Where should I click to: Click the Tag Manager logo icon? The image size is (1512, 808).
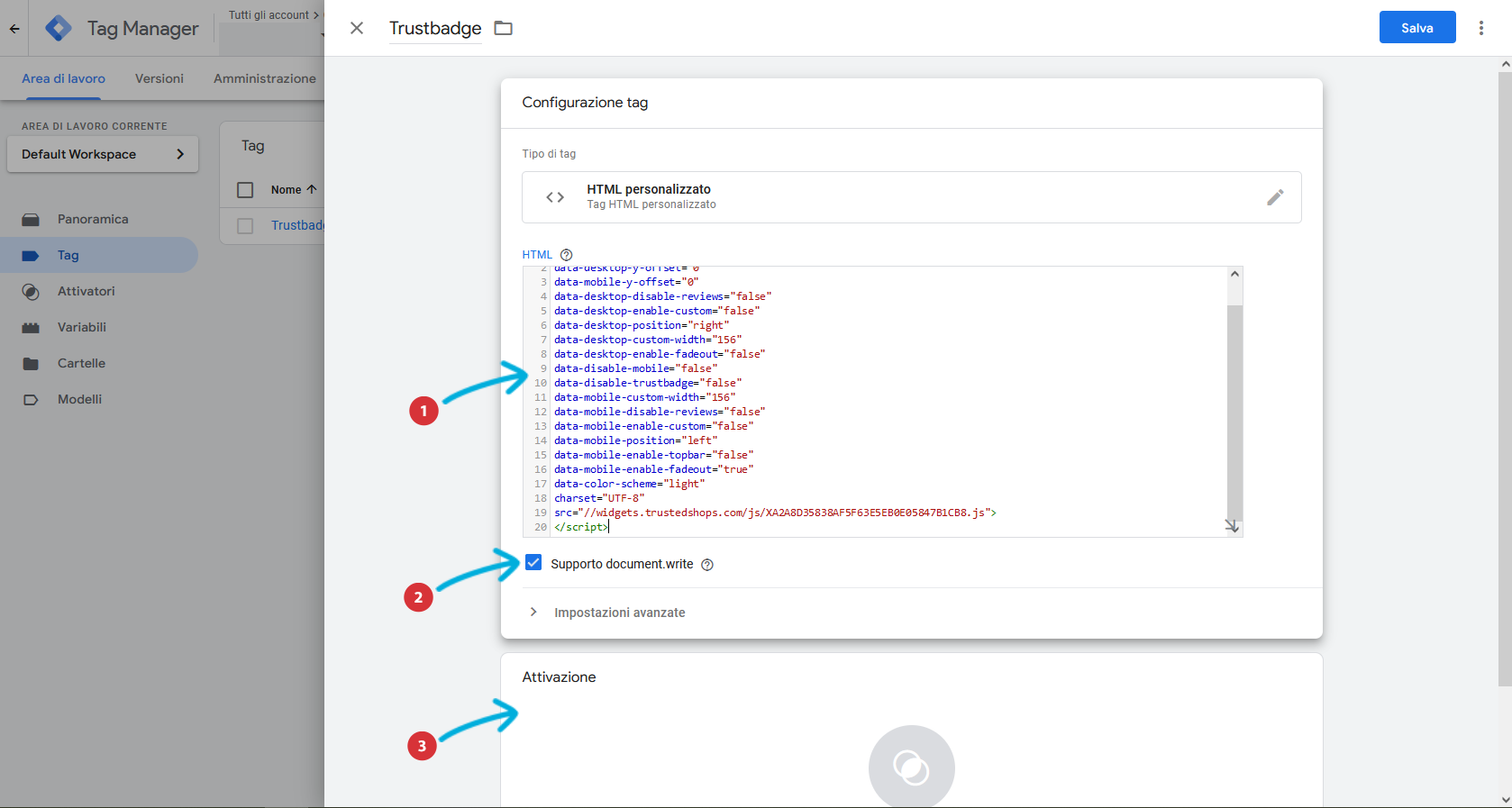(x=59, y=28)
